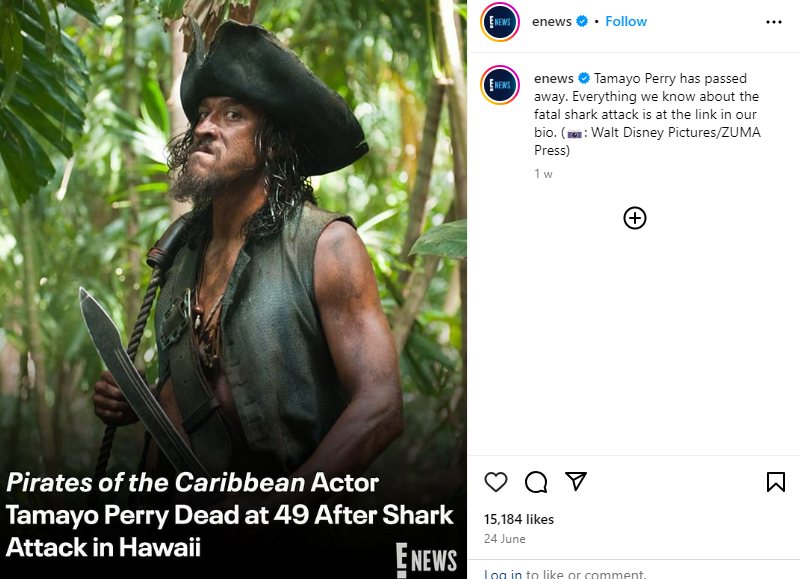Click the camera emoji in the caption
This screenshot has height=579, width=800.
pyautogui.click(x=574, y=133)
